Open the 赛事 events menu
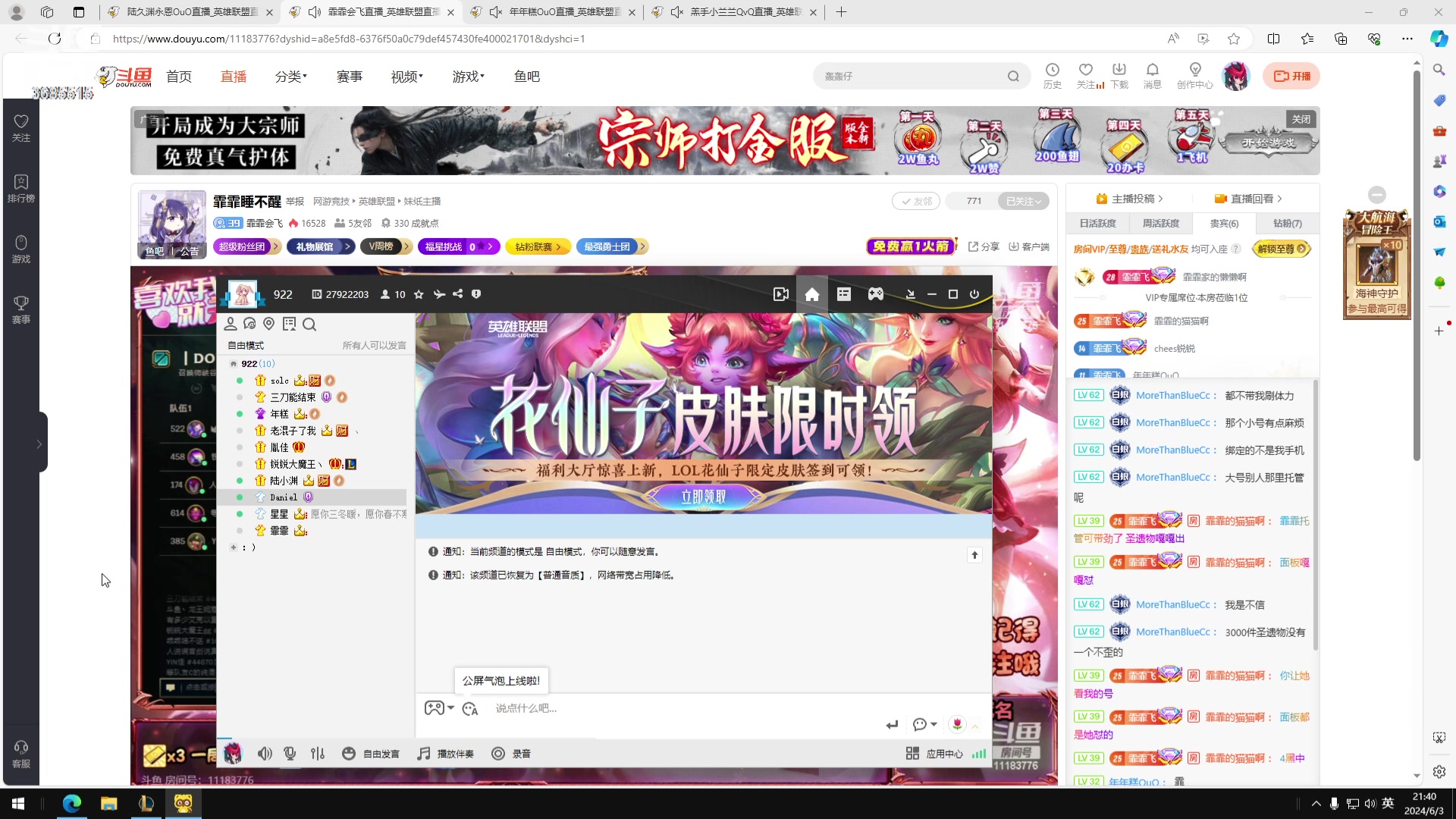1456x819 pixels. click(350, 77)
